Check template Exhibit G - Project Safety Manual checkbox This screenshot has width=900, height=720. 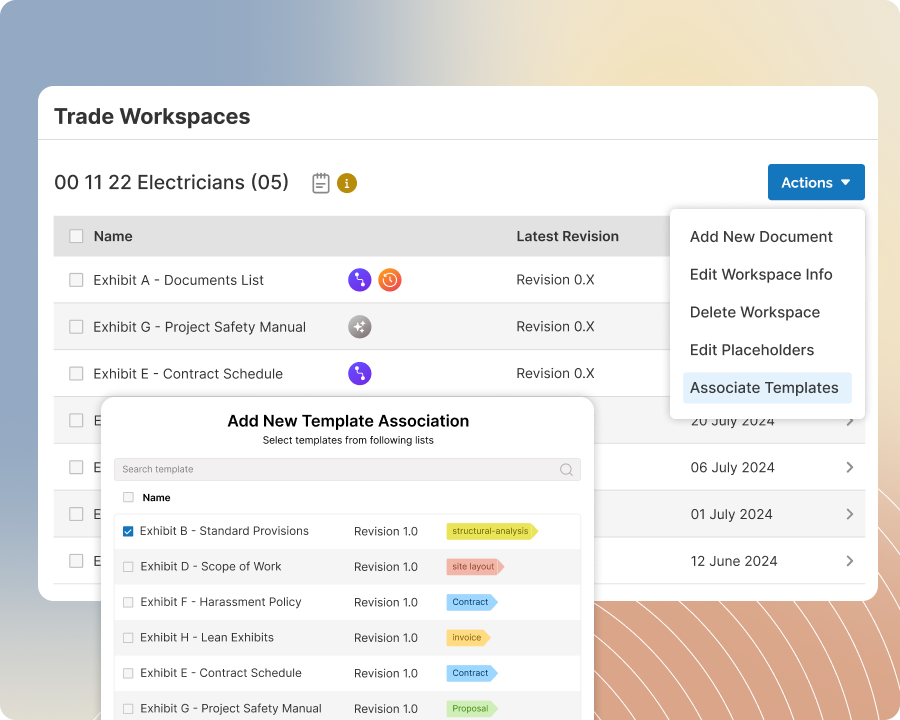point(128,709)
